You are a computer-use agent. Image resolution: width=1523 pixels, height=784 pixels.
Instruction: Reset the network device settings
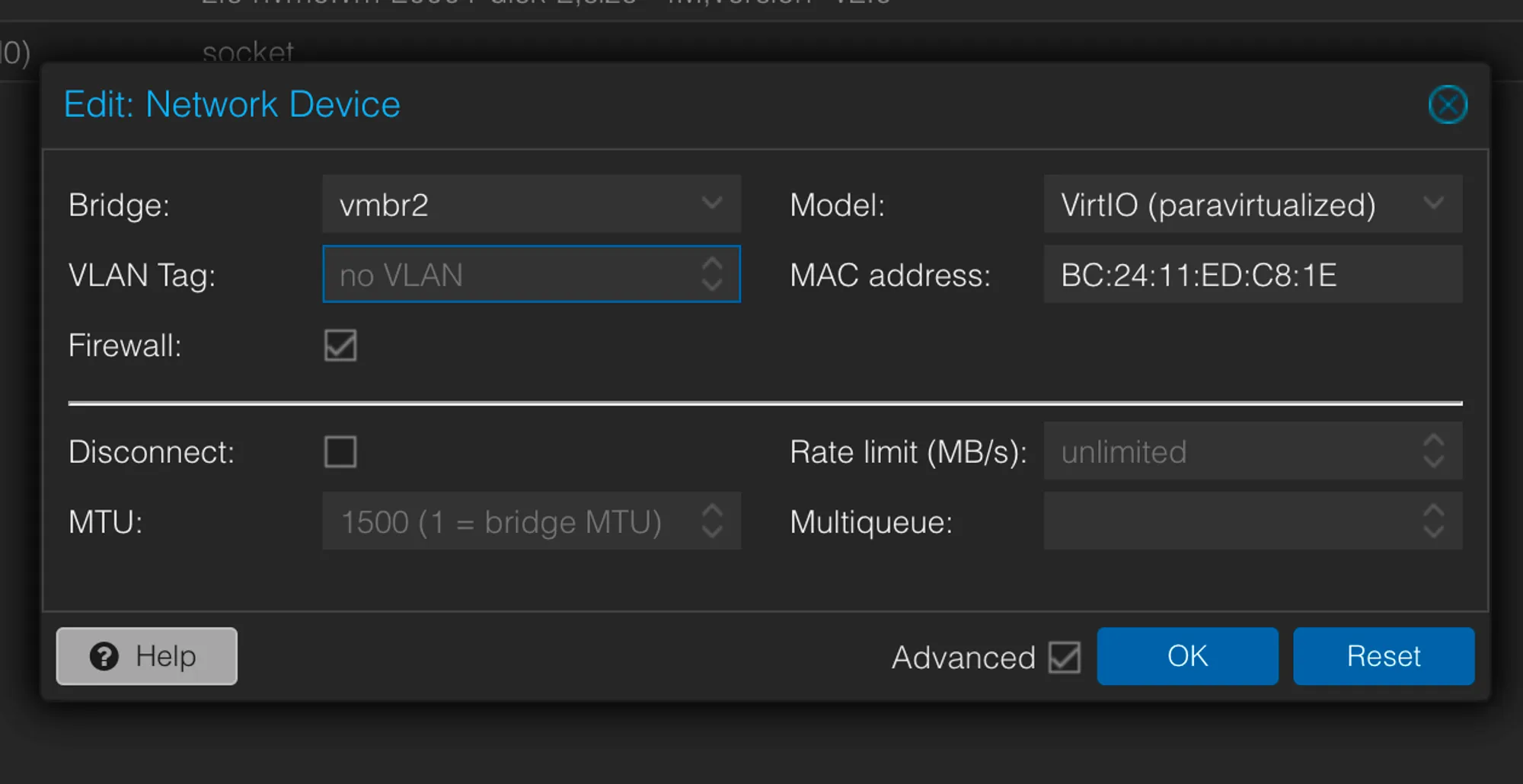tap(1384, 655)
